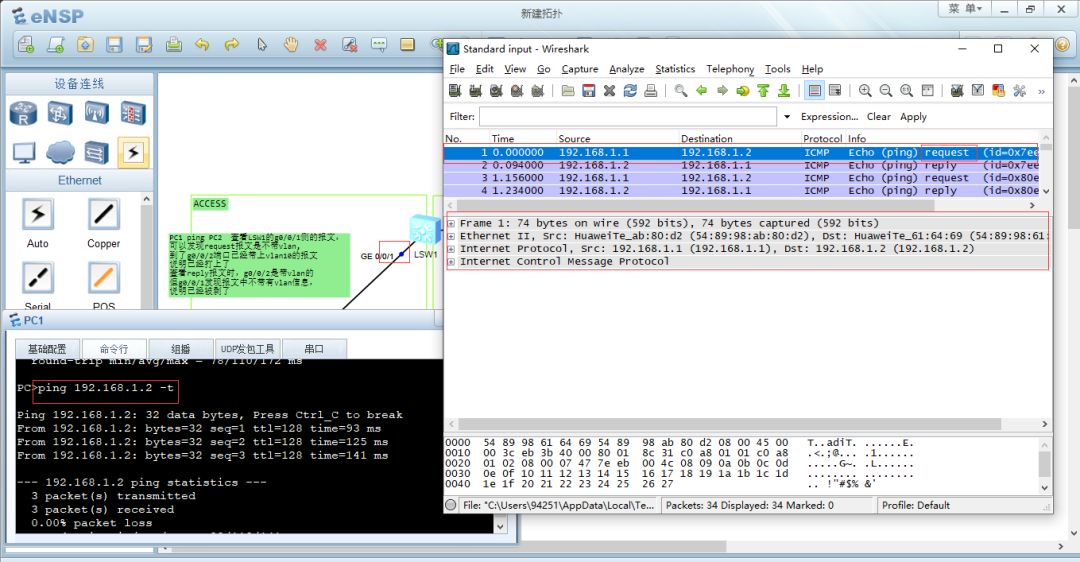1080x562 pixels.
Task: Select packet 3 at time 1.156000
Action: pos(741,178)
